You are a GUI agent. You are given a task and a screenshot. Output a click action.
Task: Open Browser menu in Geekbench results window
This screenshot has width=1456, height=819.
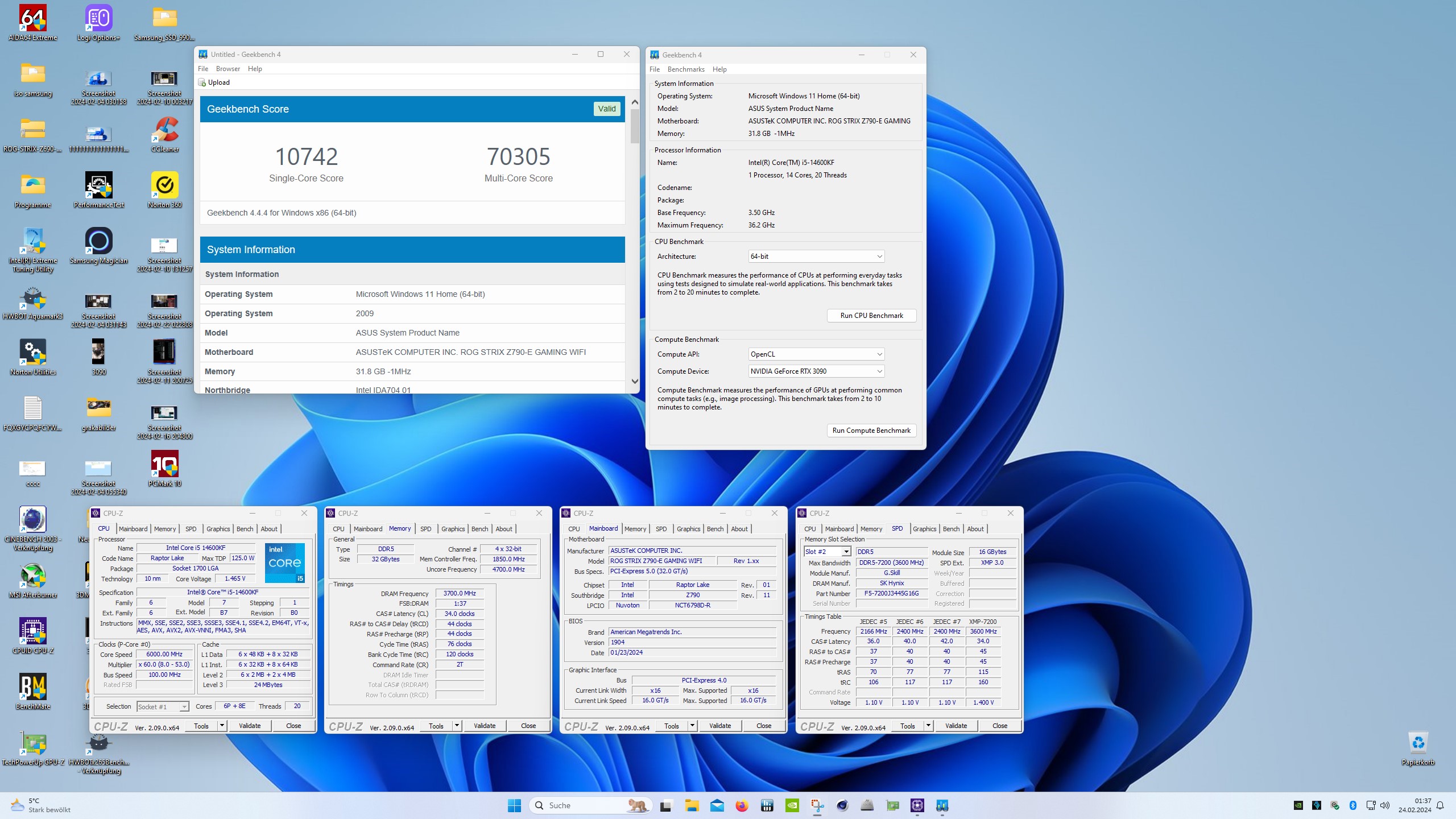[228, 69]
